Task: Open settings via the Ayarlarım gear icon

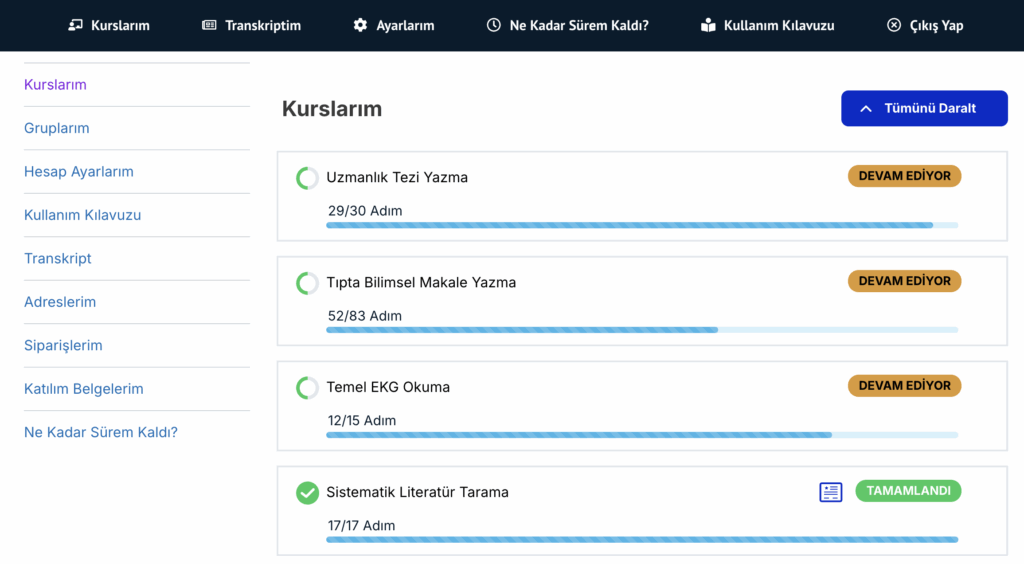Action: [360, 25]
